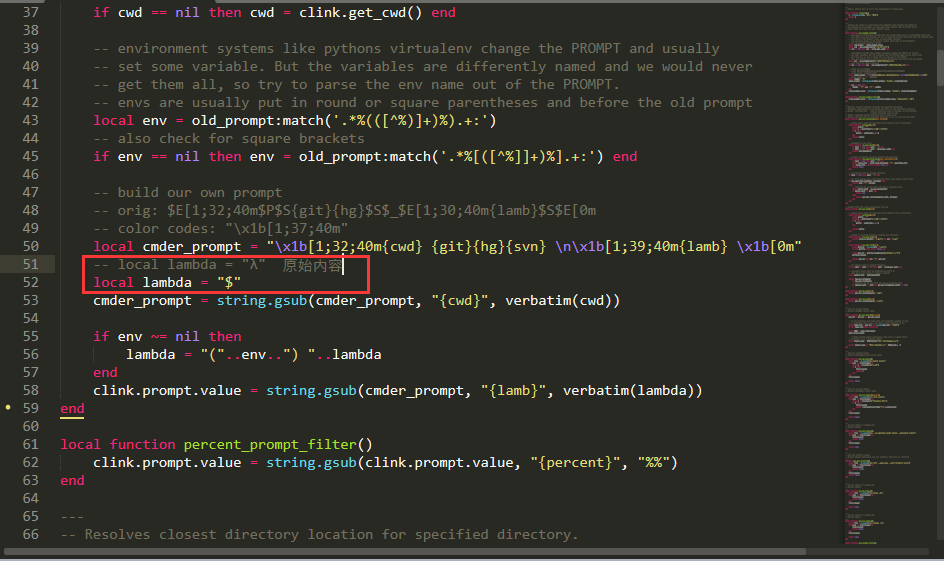Click line number 61 in the gutter
The width and height of the screenshot is (944, 561).
(30, 444)
